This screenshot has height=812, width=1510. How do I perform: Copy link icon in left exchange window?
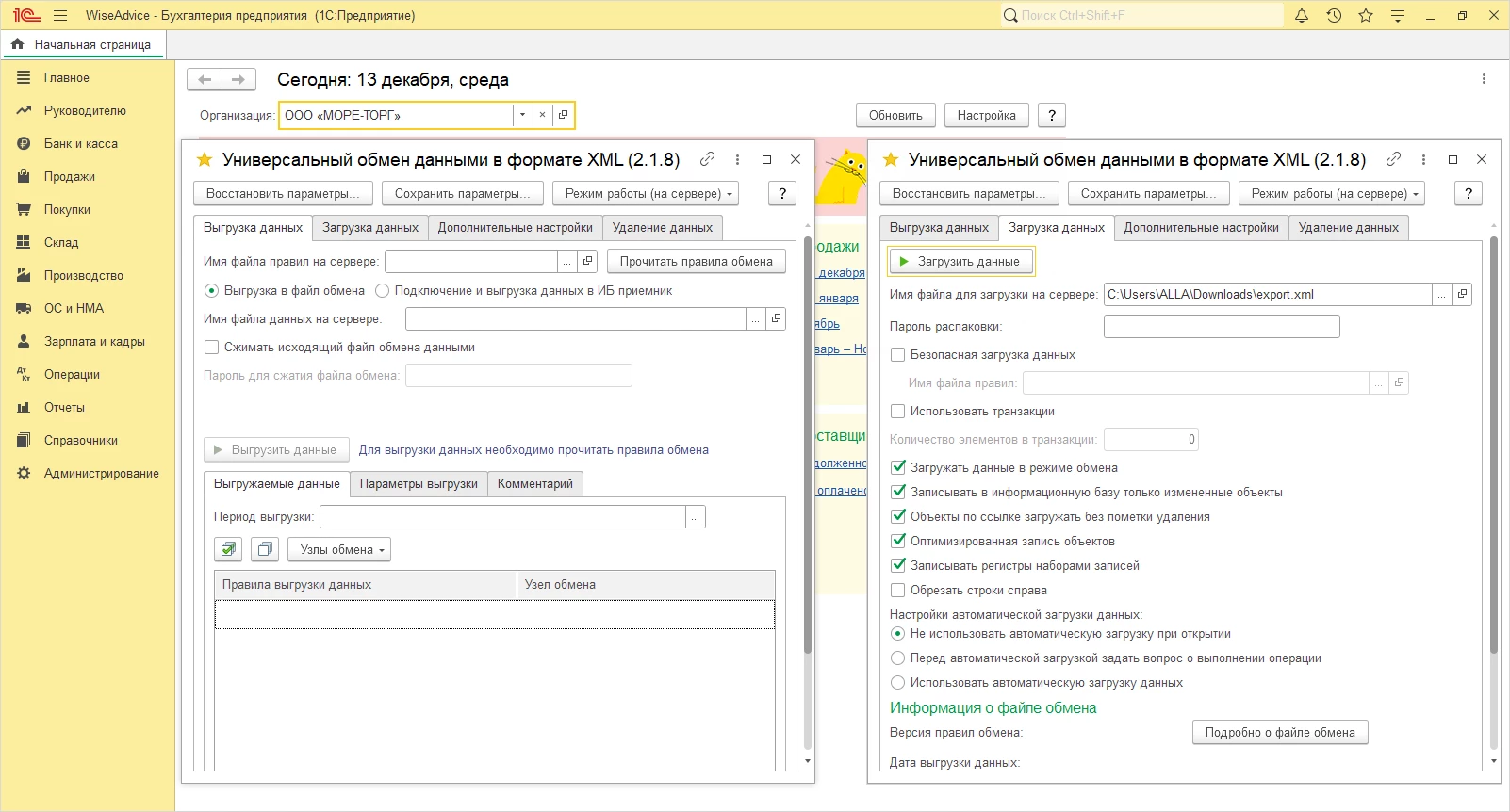tap(707, 159)
